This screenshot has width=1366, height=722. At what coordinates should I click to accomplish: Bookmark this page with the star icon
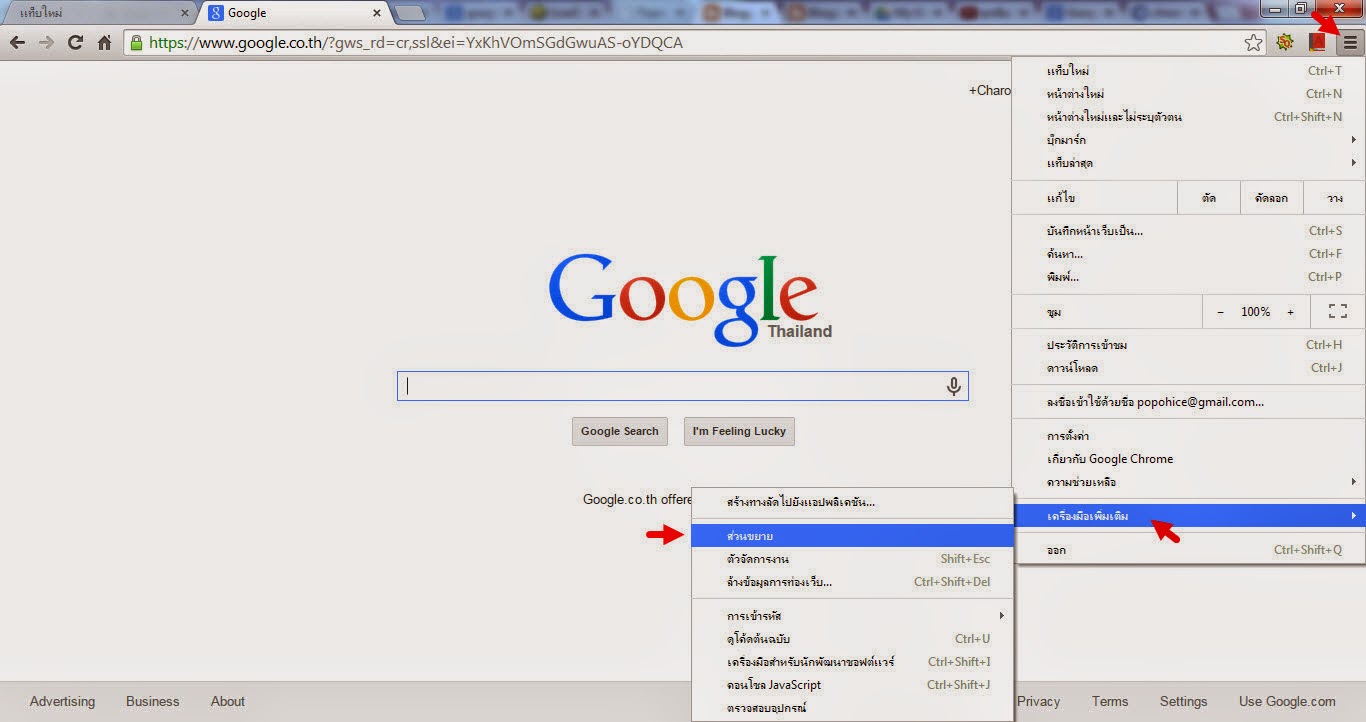1253,43
